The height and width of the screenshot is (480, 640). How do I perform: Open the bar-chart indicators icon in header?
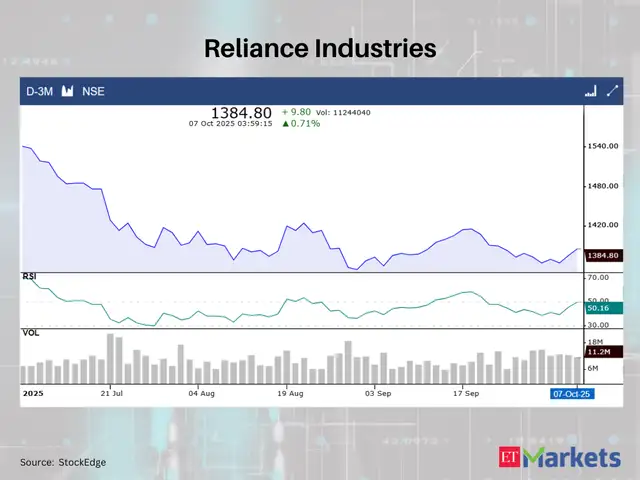(x=590, y=91)
